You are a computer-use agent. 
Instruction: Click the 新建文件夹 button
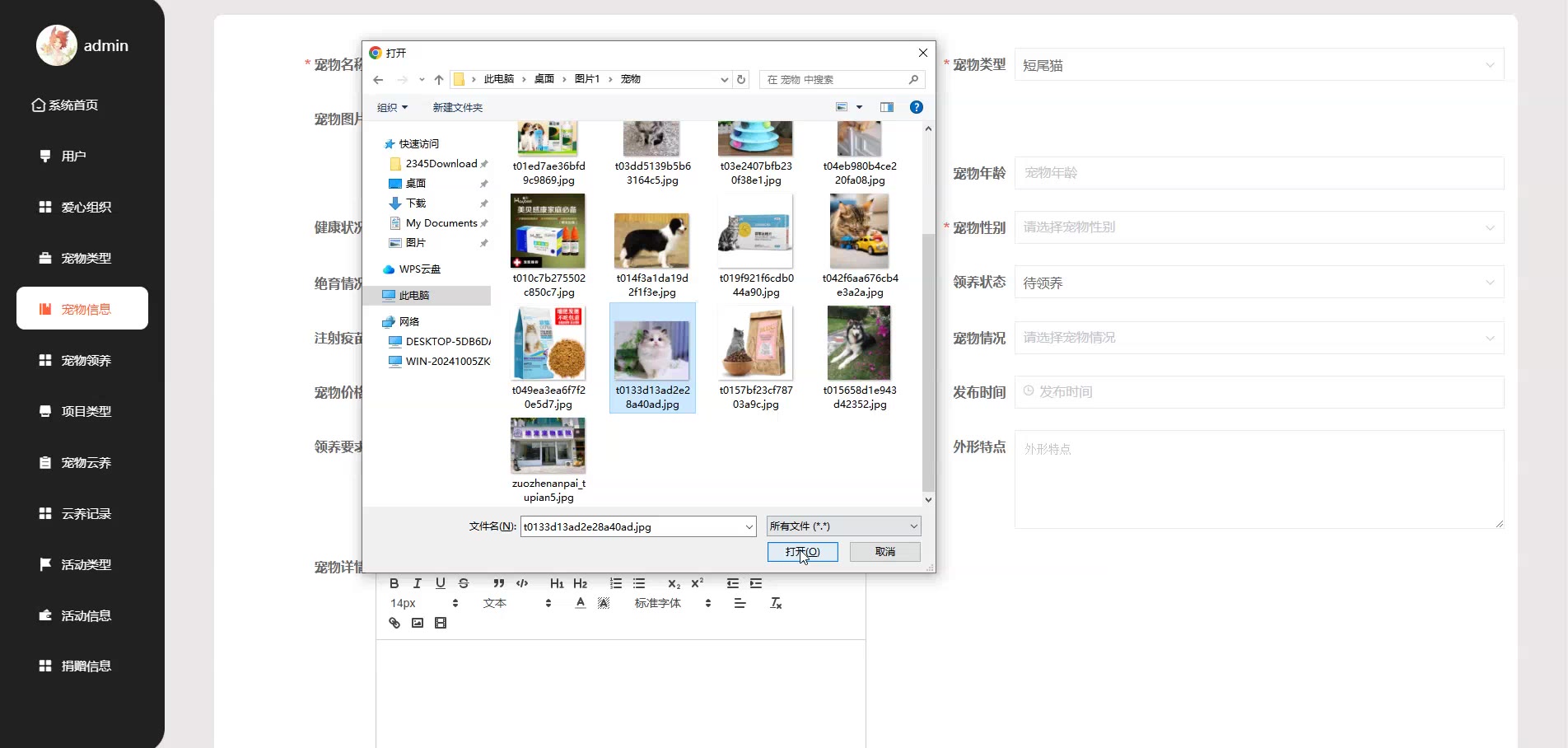[458, 108]
